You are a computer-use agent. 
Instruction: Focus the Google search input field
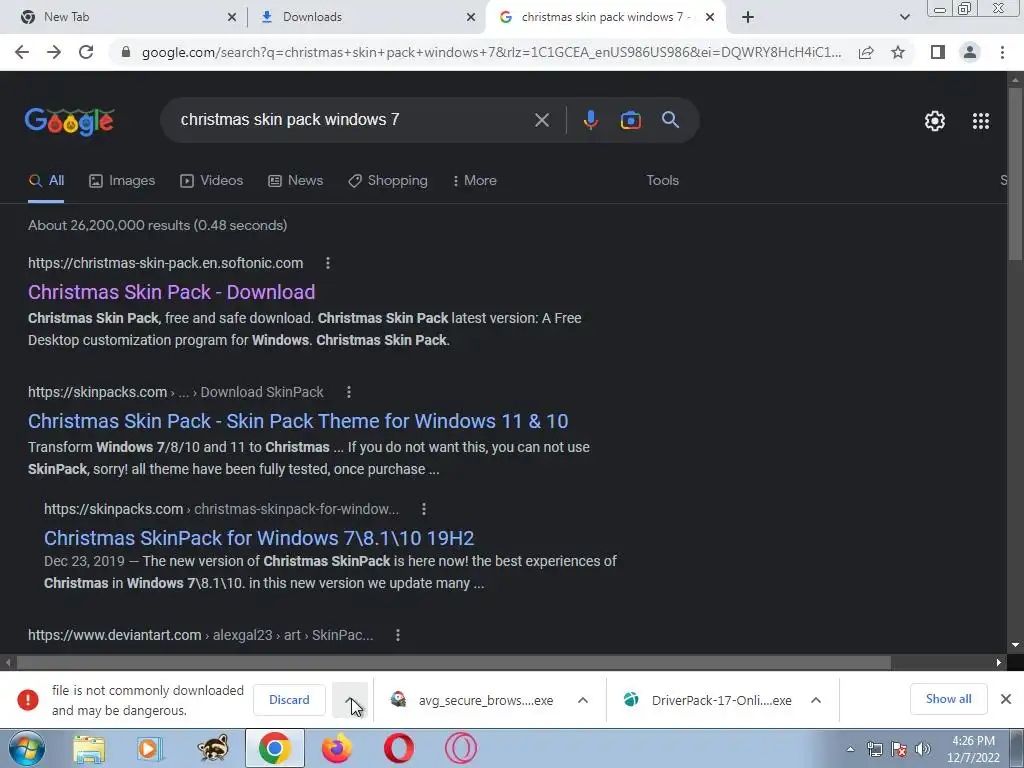click(x=353, y=120)
